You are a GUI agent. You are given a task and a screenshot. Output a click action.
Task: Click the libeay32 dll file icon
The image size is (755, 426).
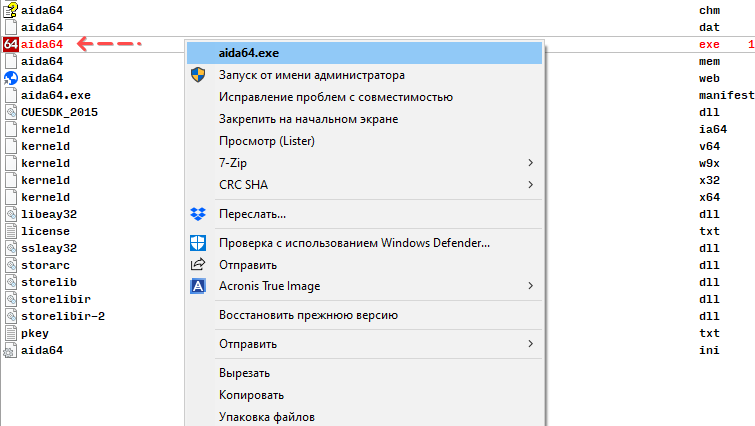[11, 214]
